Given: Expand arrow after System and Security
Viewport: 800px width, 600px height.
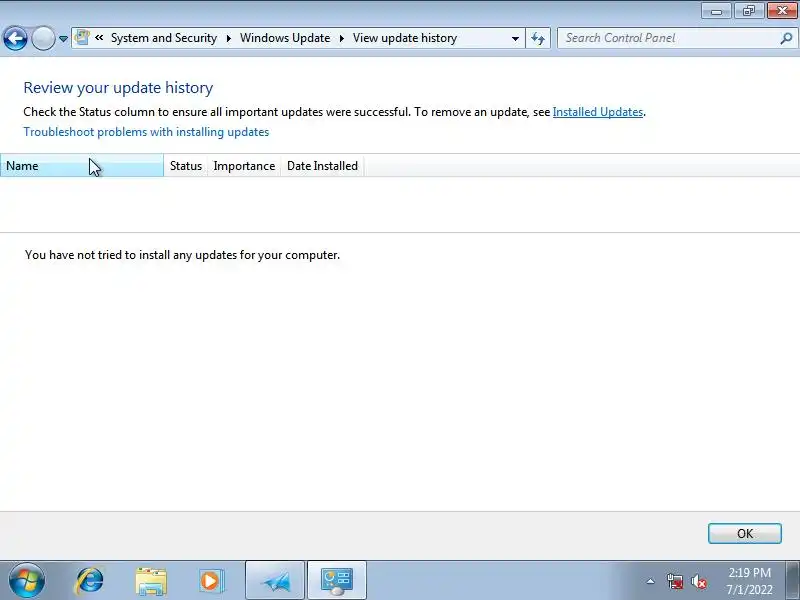Looking at the screenshot, I should coord(229,38).
